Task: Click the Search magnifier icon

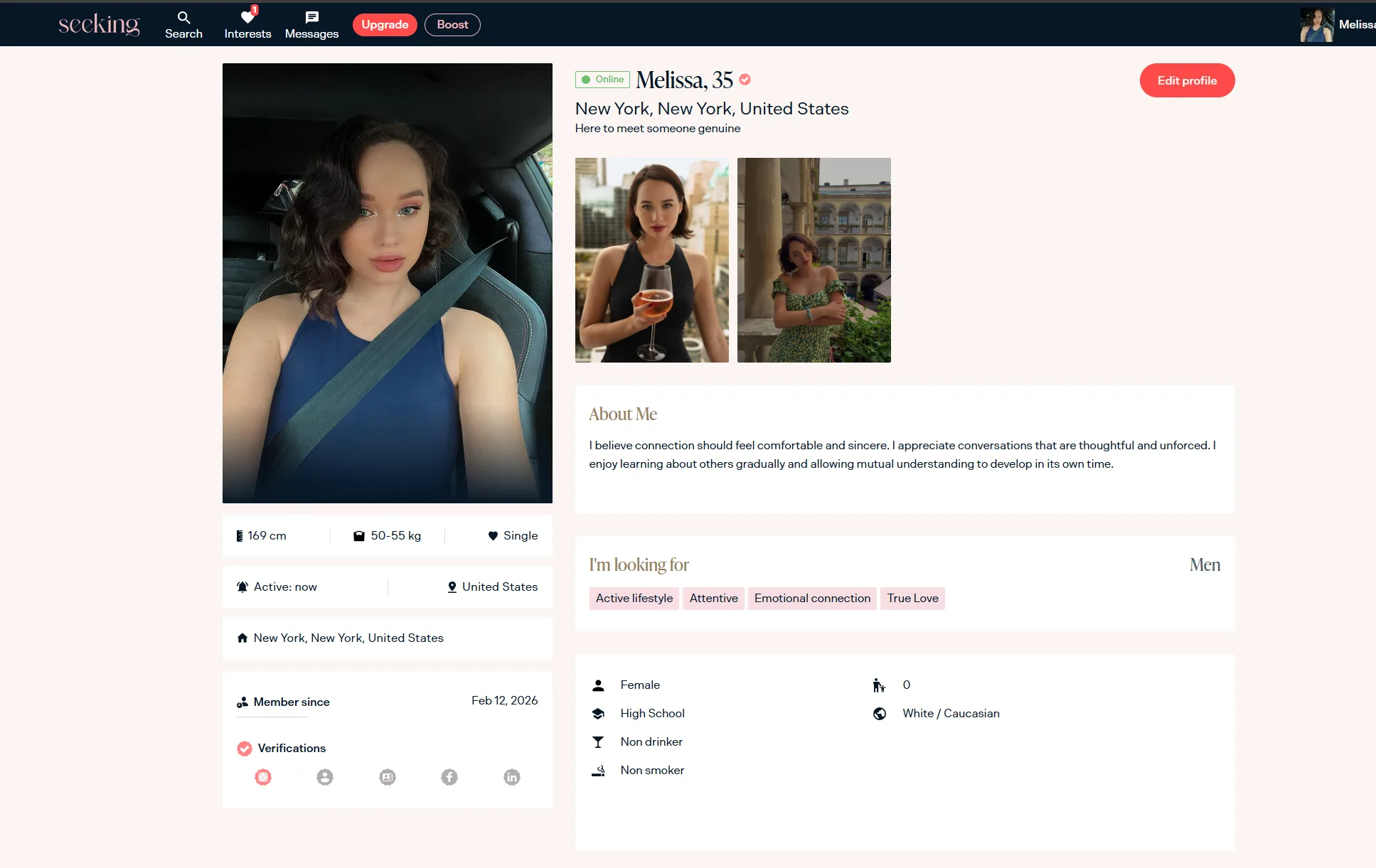Action: point(183,18)
